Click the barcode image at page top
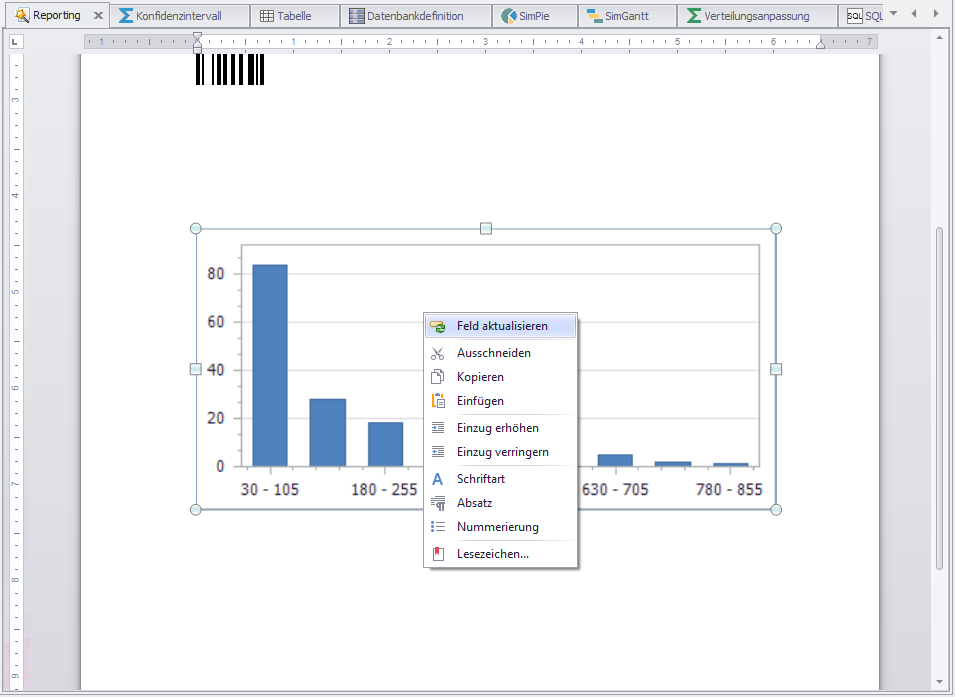This screenshot has height=697, width=955. (230, 69)
